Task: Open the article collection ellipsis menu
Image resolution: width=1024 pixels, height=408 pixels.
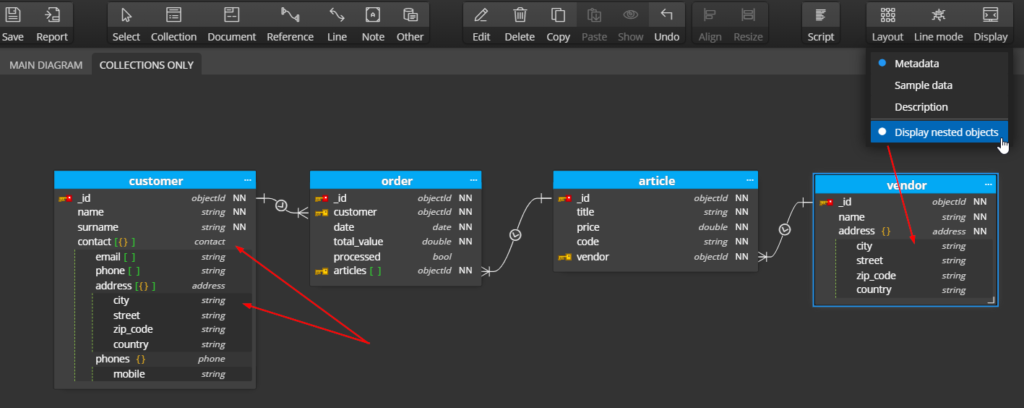Action: [750, 180]
